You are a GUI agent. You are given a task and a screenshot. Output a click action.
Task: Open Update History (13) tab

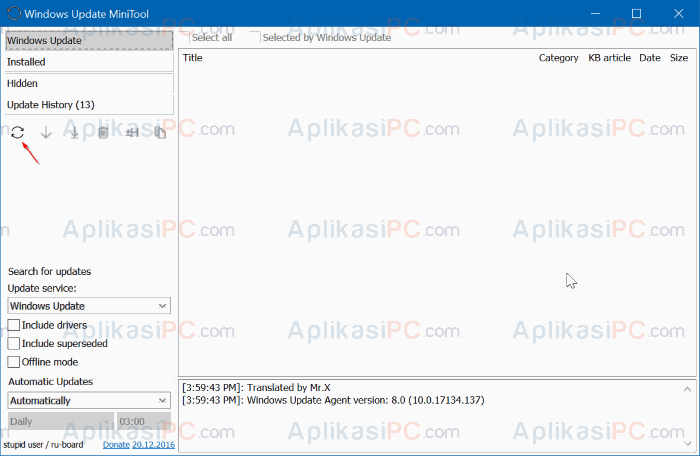pyautogui.click(x=89, y=105)
